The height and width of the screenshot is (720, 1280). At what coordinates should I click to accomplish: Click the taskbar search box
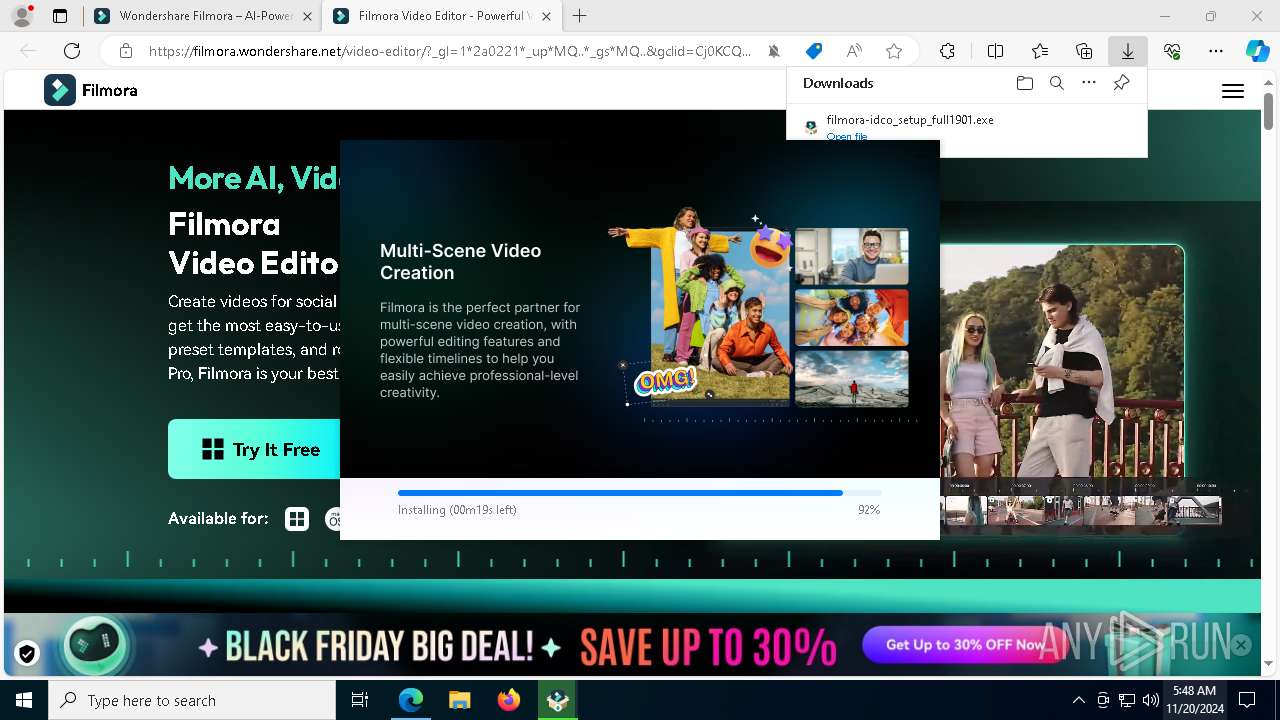[x=192, y=700]
